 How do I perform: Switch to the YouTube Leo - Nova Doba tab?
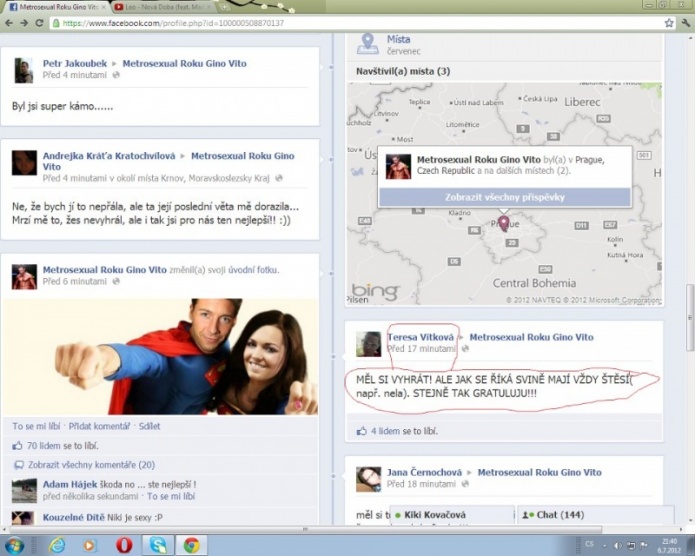tap(160, 7)
